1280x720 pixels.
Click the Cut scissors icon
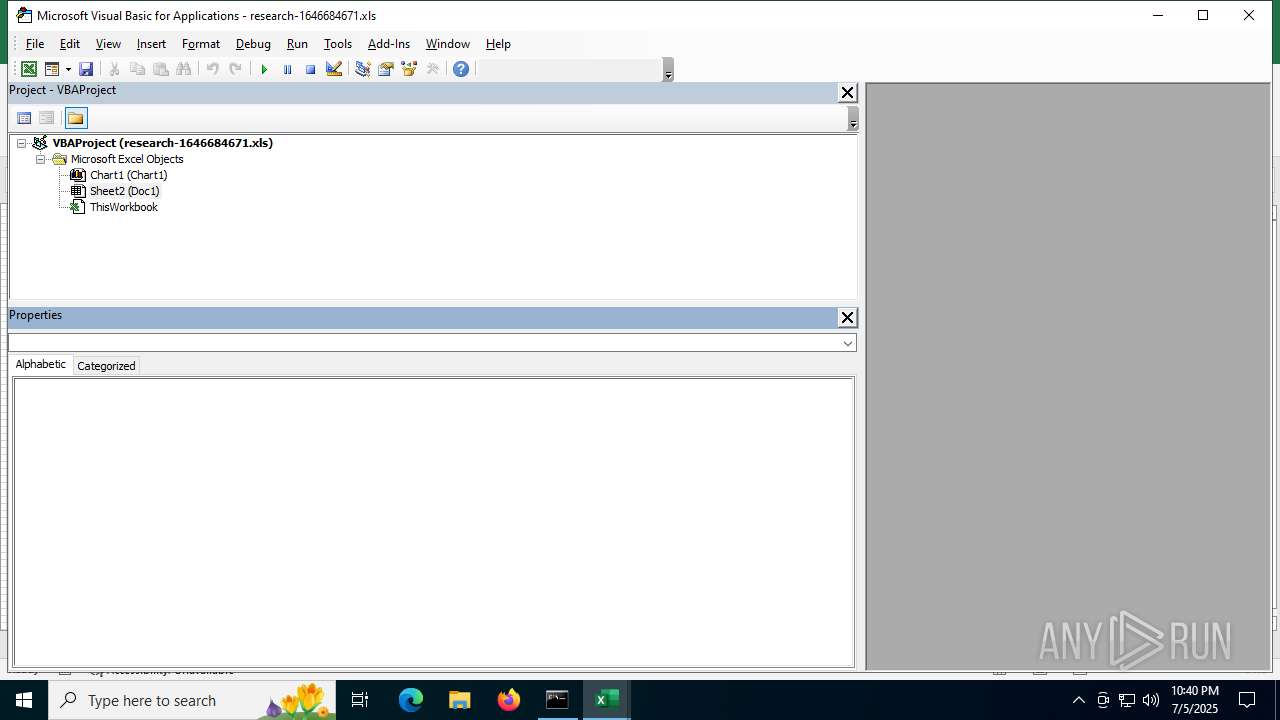pyautogui.click(x=114, y=69)
